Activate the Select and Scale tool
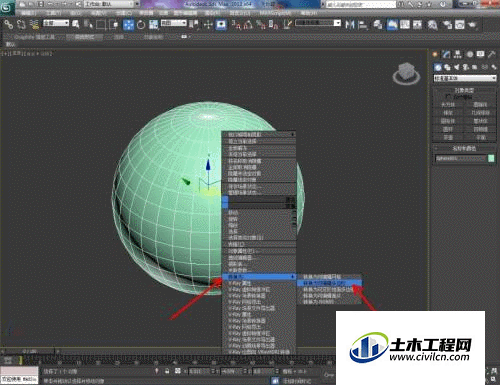The height and width of the screenshot is (385, 500). 153,25
